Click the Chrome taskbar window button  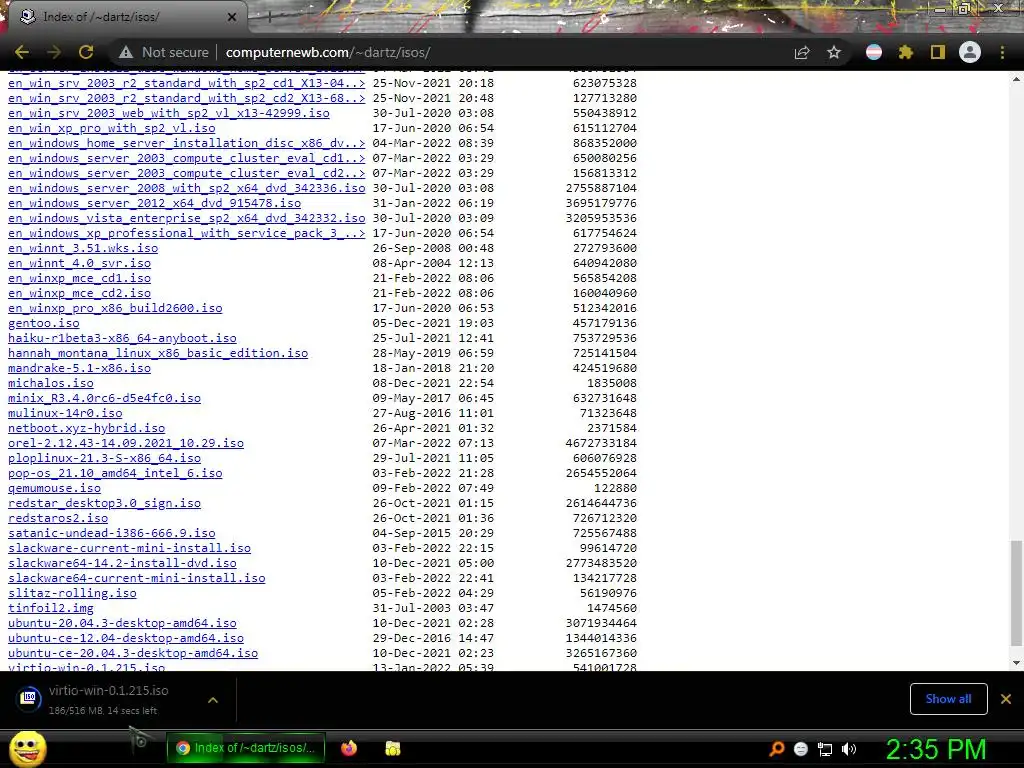pos(246,748)
